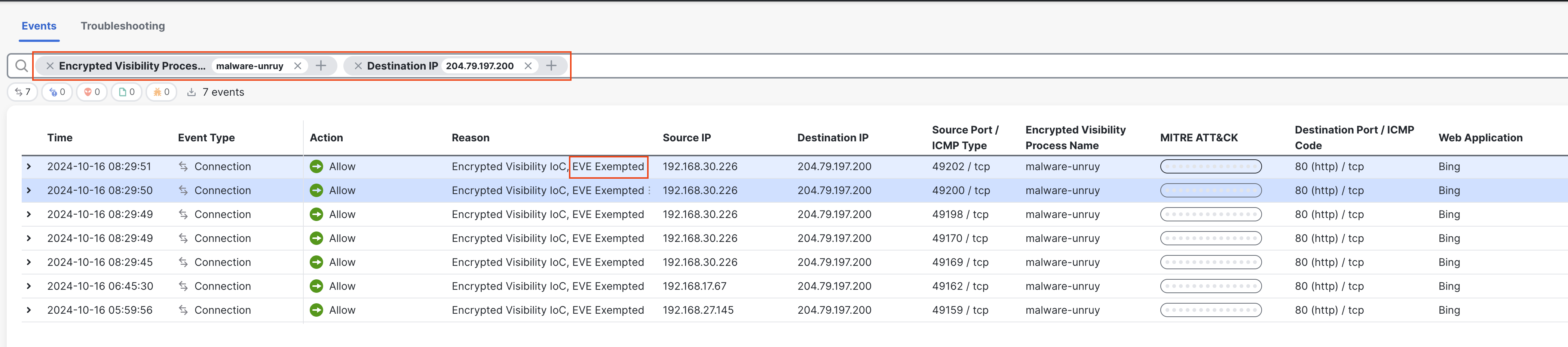Expand the 05:59:56 event row

coord(28,310)
